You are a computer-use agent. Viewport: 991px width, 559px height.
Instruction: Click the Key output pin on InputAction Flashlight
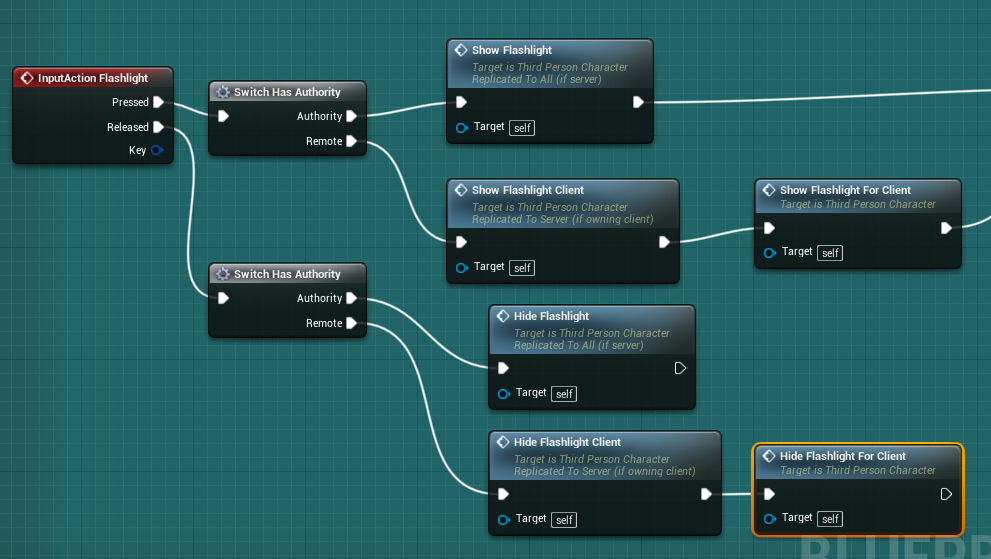coord(157,150)
